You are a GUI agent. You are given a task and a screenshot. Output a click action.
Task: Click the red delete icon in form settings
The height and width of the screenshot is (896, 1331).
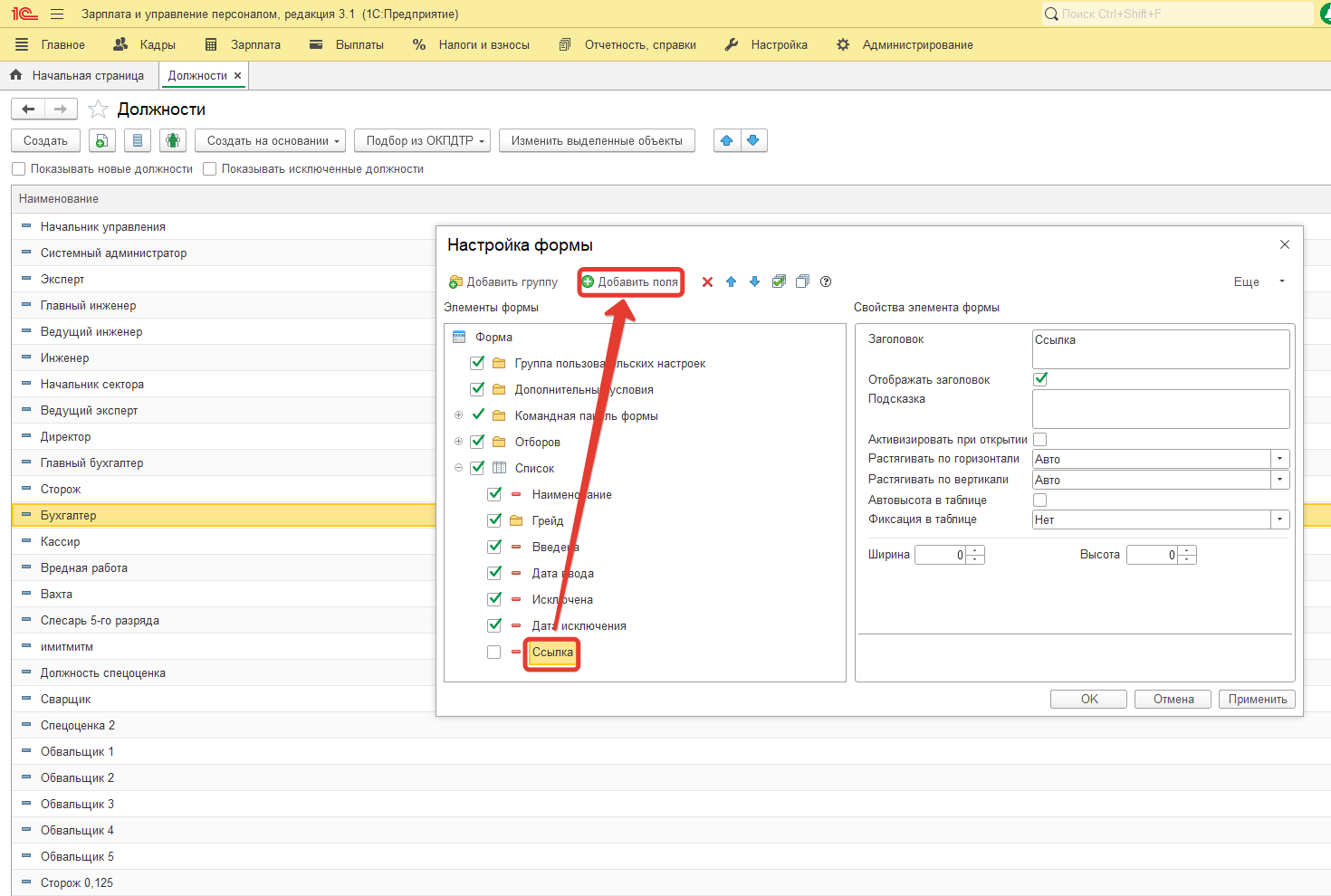click(x=707, y=282)
